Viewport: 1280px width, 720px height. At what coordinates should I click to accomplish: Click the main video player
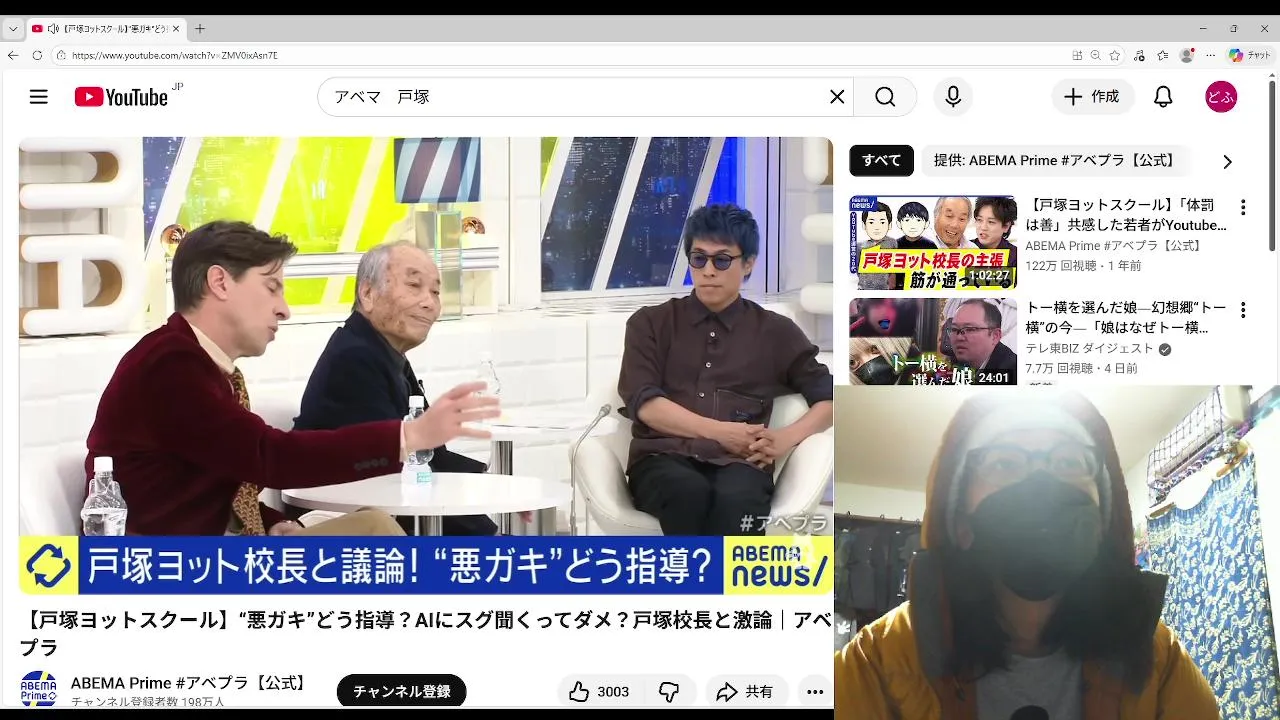[x=425, y=366]
